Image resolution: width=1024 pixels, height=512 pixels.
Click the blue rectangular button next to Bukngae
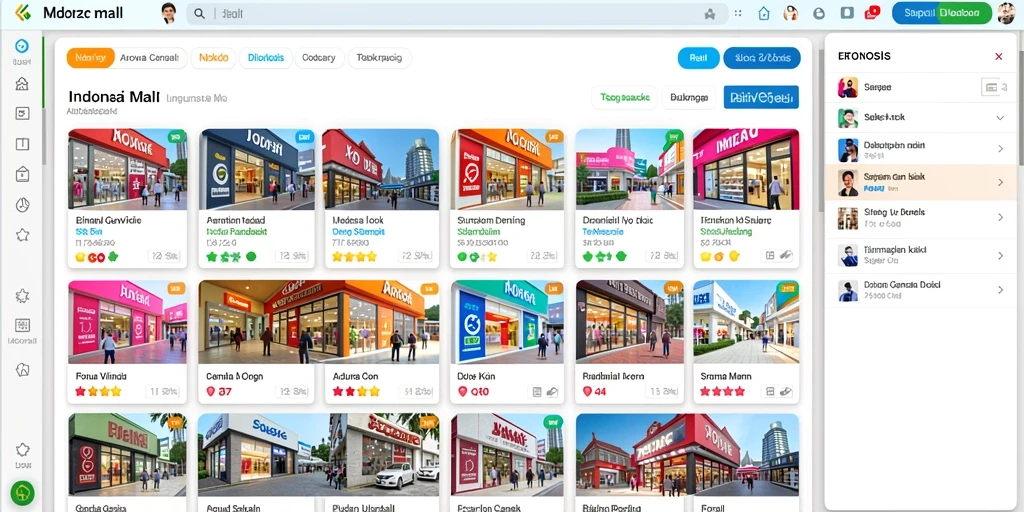click(761, 98)
